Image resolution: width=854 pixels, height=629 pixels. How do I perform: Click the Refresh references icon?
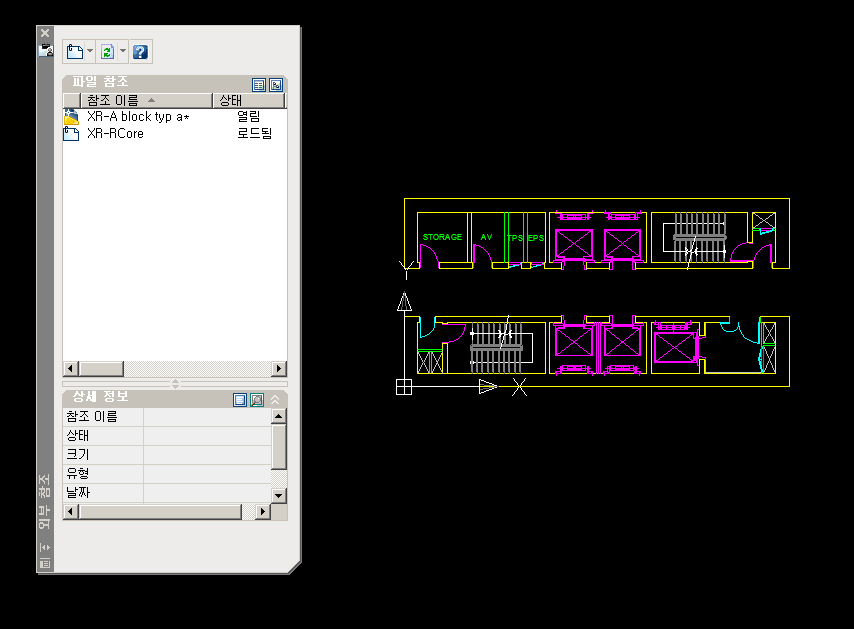(x=107, y=51)
